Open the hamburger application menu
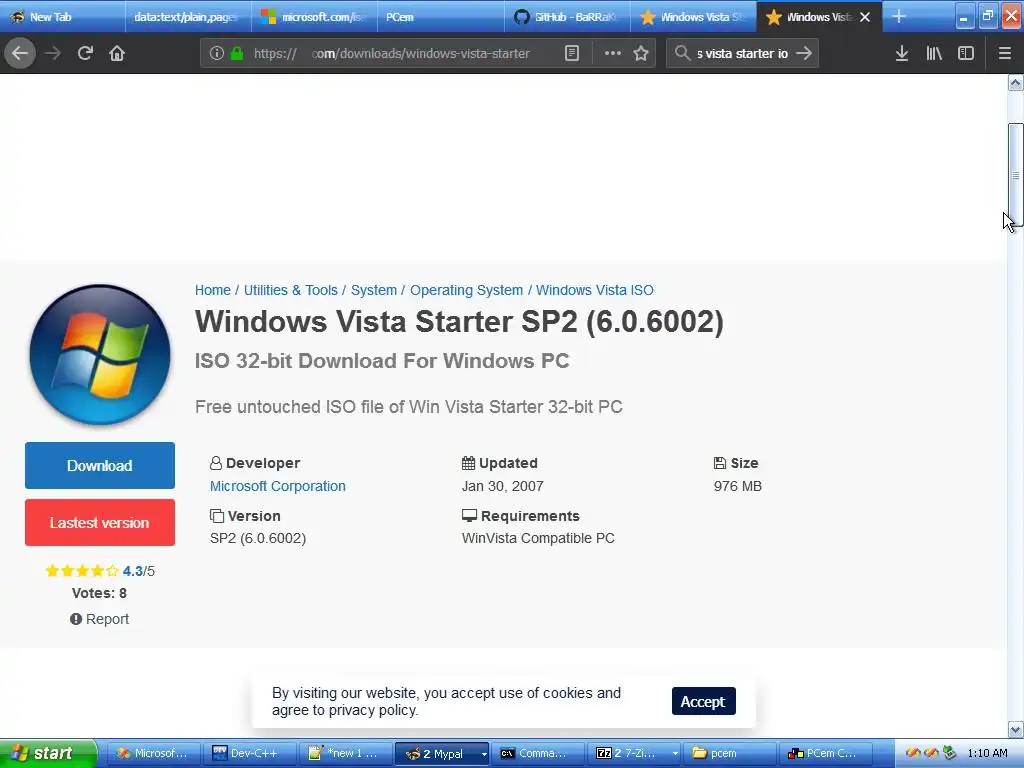Viewport: 1024px width, 768px height. tap(1005, 54)
